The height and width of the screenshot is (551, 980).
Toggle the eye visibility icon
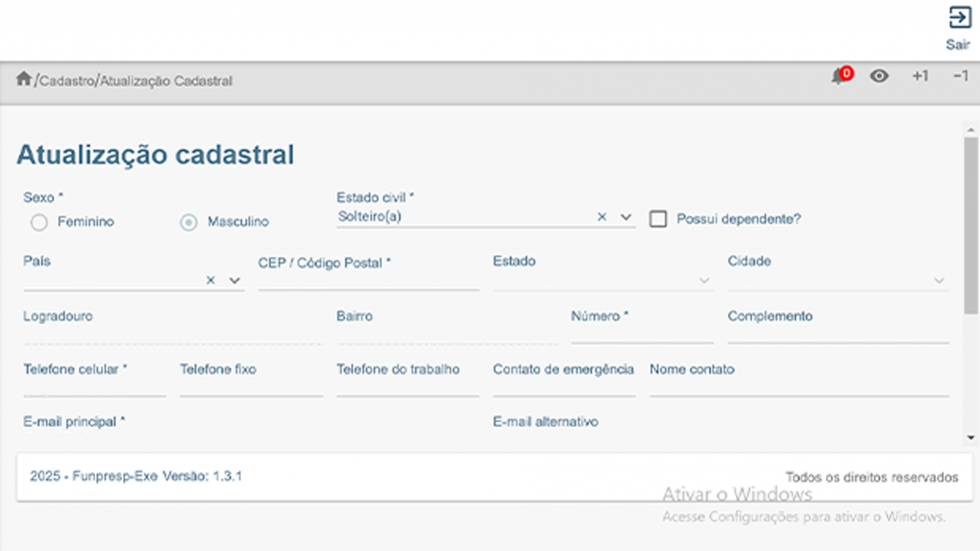coord(879,77)
